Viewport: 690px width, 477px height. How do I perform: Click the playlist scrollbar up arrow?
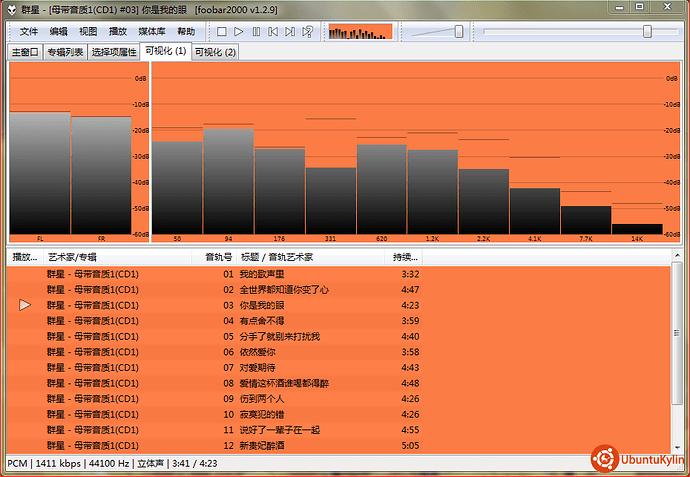coord(677,255)
